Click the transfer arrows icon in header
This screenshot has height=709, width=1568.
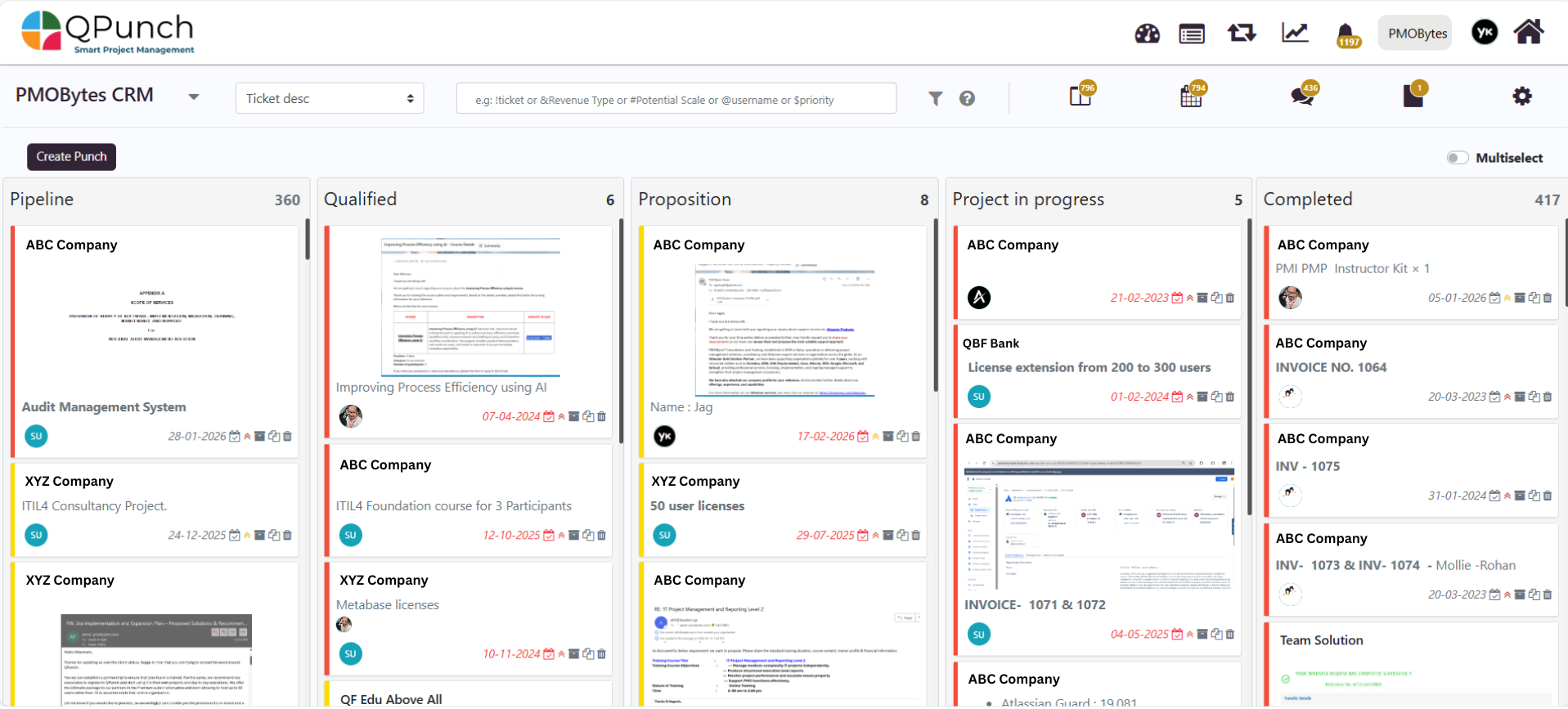click(x=1241, y=34)
